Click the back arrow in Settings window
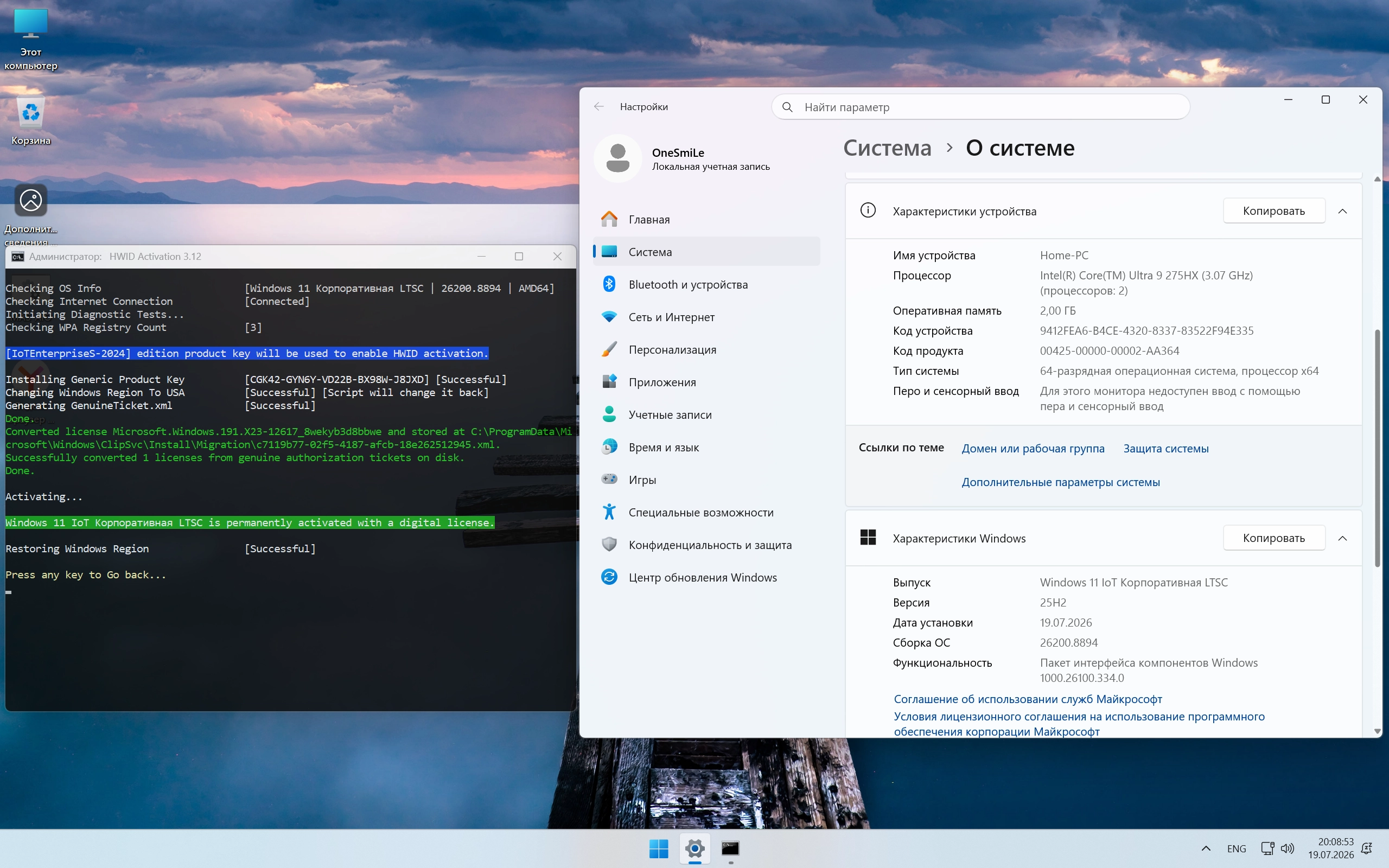The height and width of the screenshot is (868, 1389). tap(598, 107)
